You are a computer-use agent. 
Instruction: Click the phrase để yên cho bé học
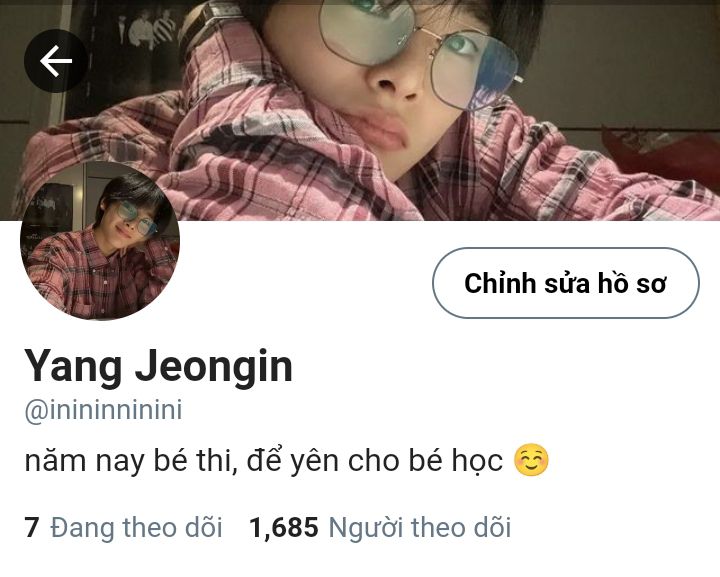tap(375, 461)
